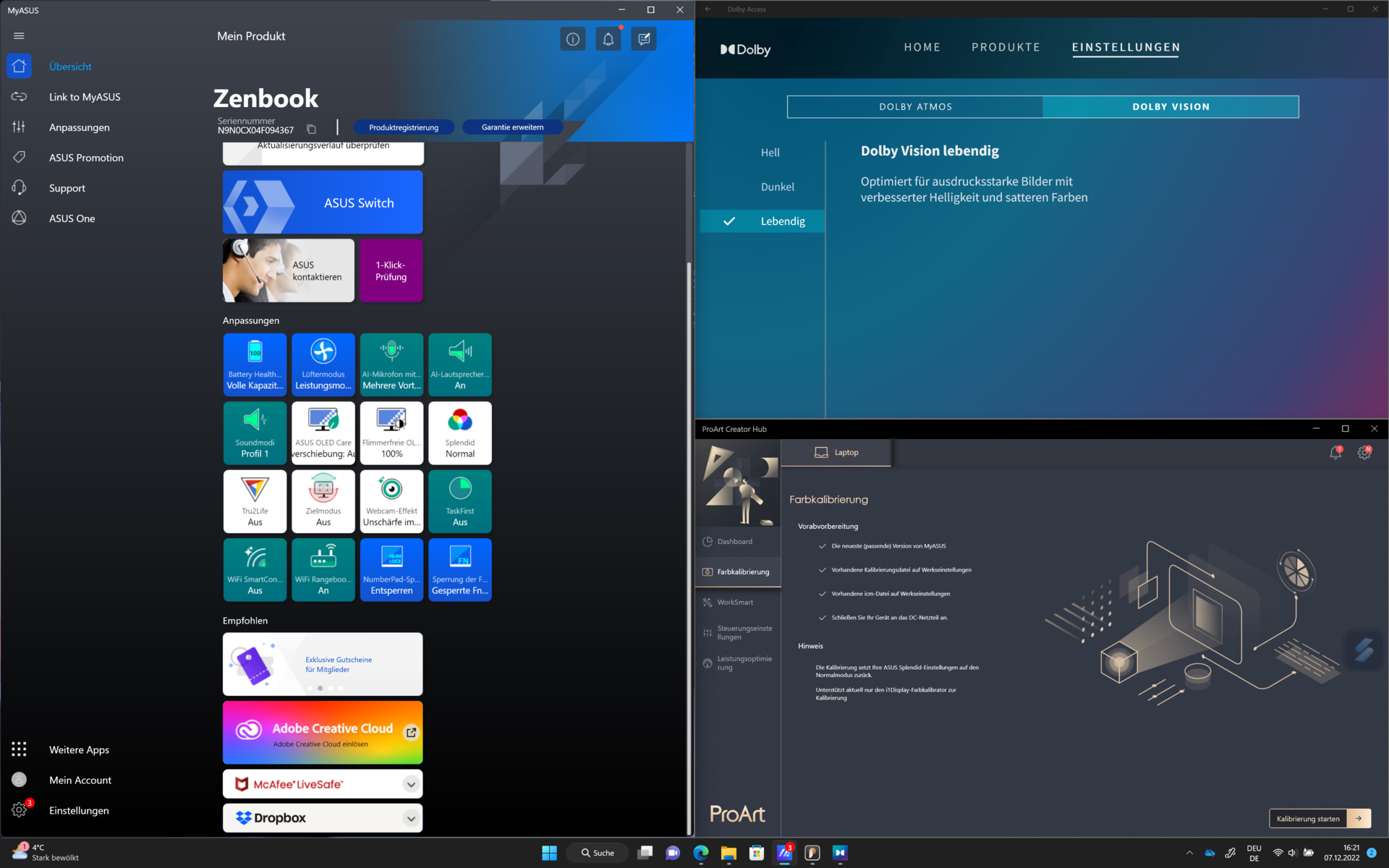Expand the Dropbox dropdown arrow
This screenshot has height=868, width=1389.
click(x=410, y=818)
